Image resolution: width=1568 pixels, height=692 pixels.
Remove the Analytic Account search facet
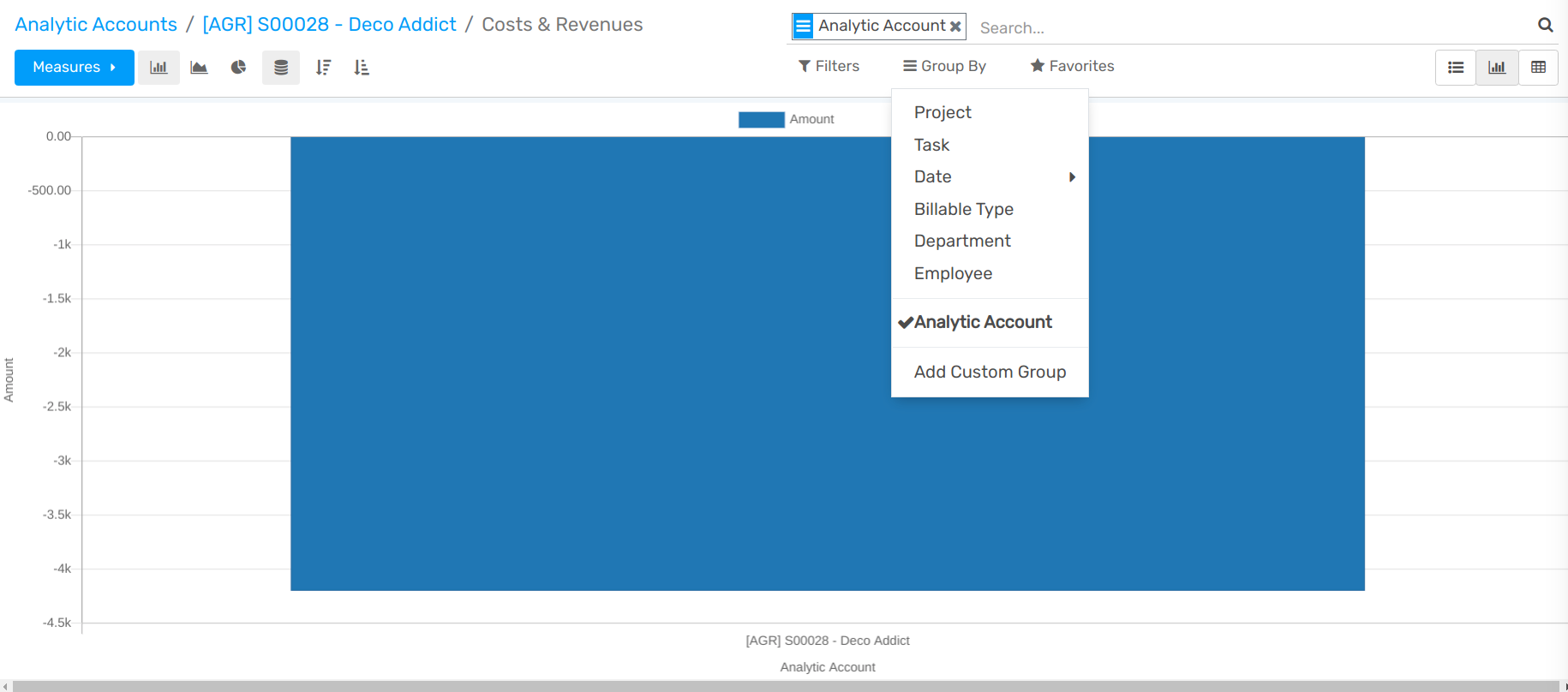coord(955,27)
